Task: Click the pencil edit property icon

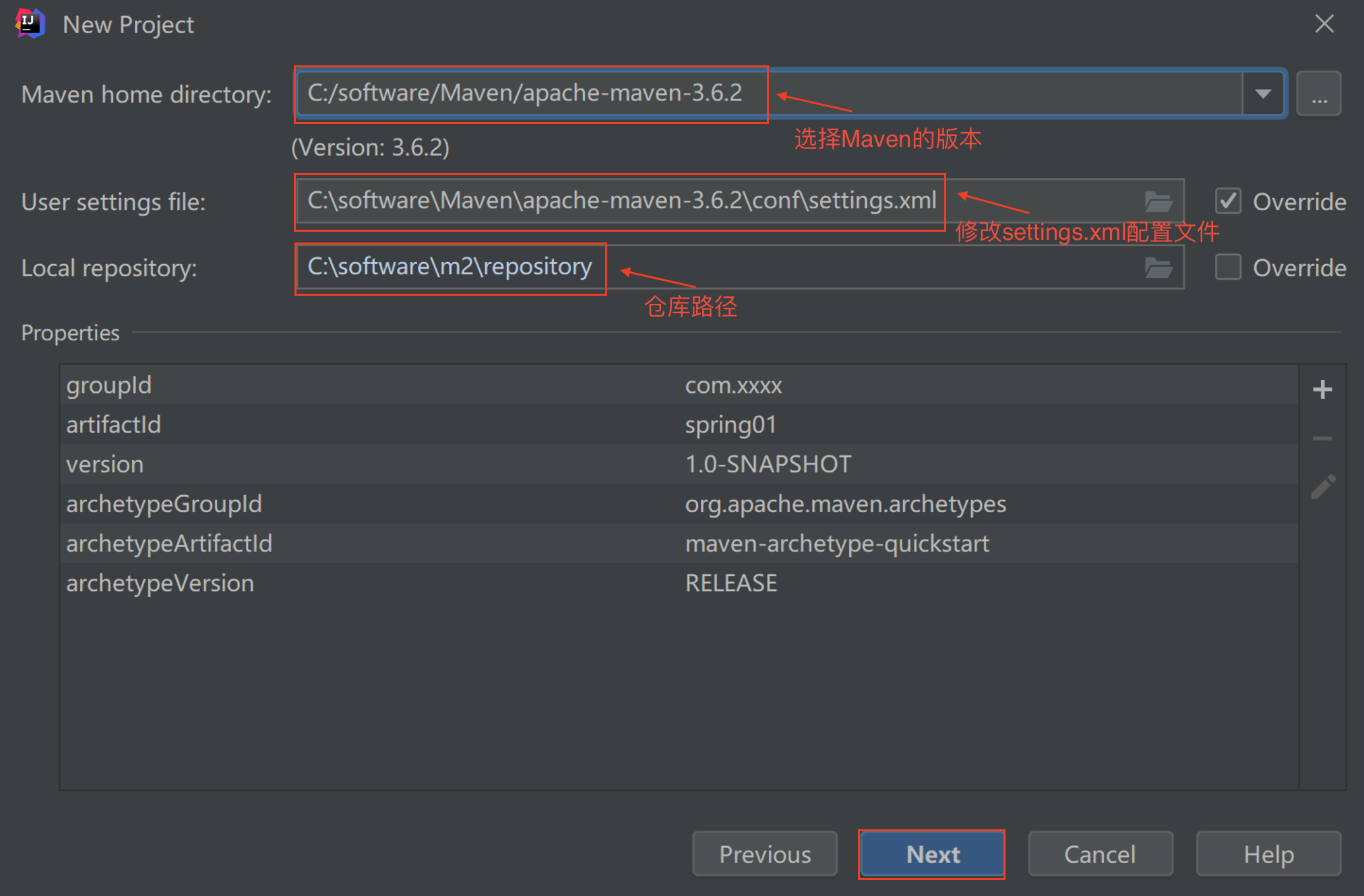Action: [1322, 486]
